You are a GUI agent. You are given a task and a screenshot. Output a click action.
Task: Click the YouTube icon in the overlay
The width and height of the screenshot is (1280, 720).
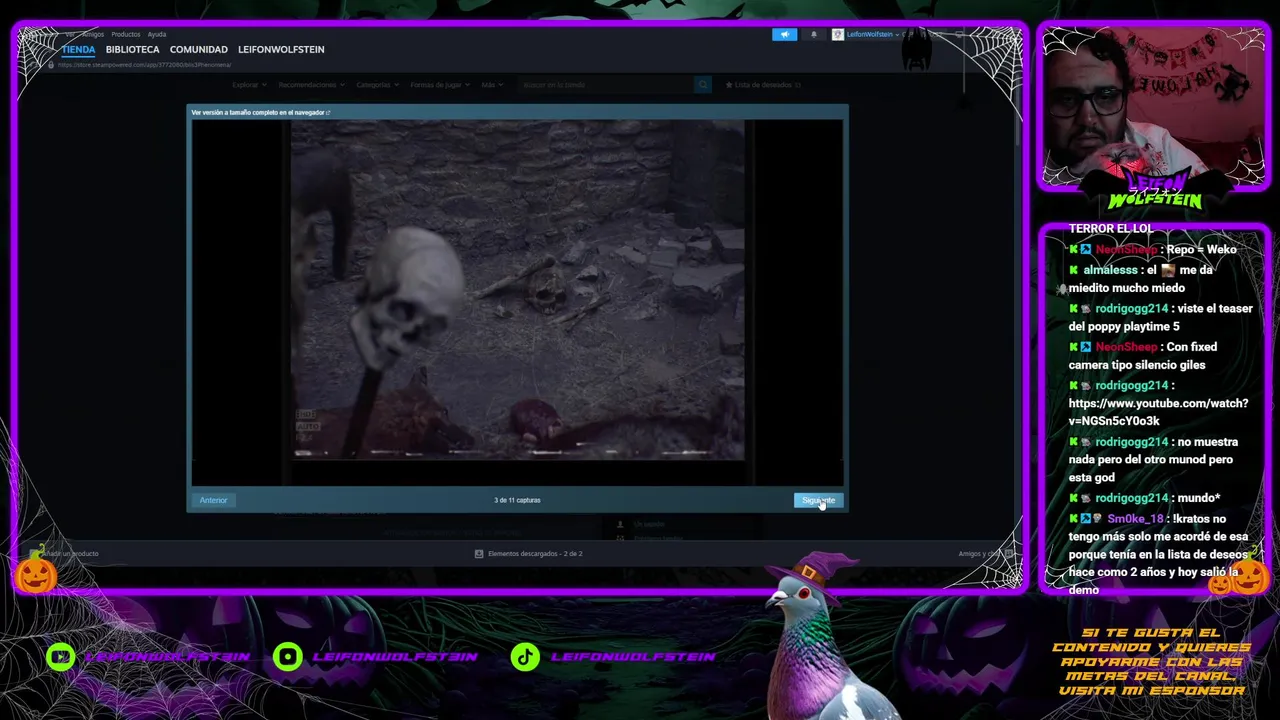[61, 656]
